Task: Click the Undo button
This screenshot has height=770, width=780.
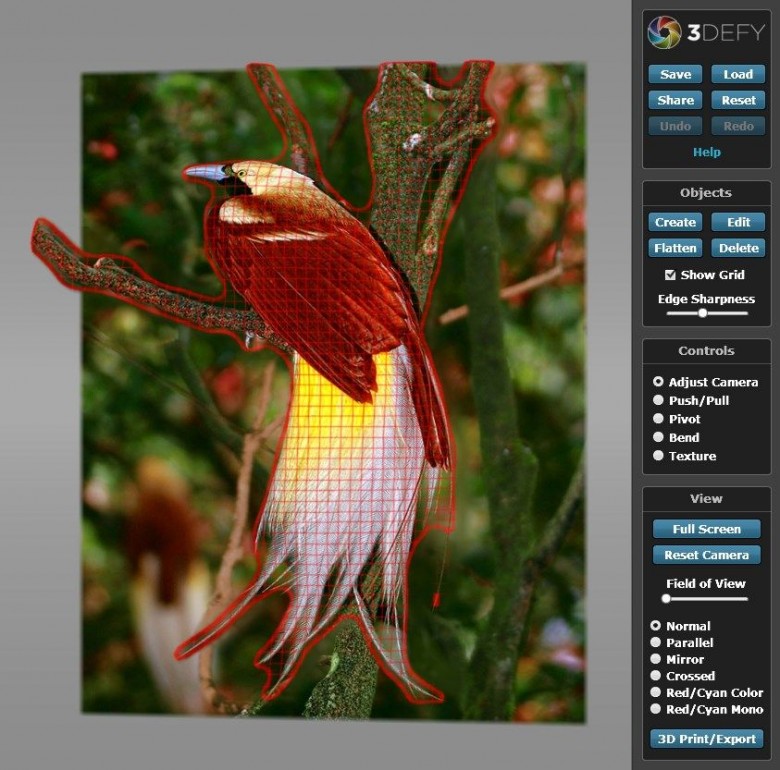Action: pos(675,126)
